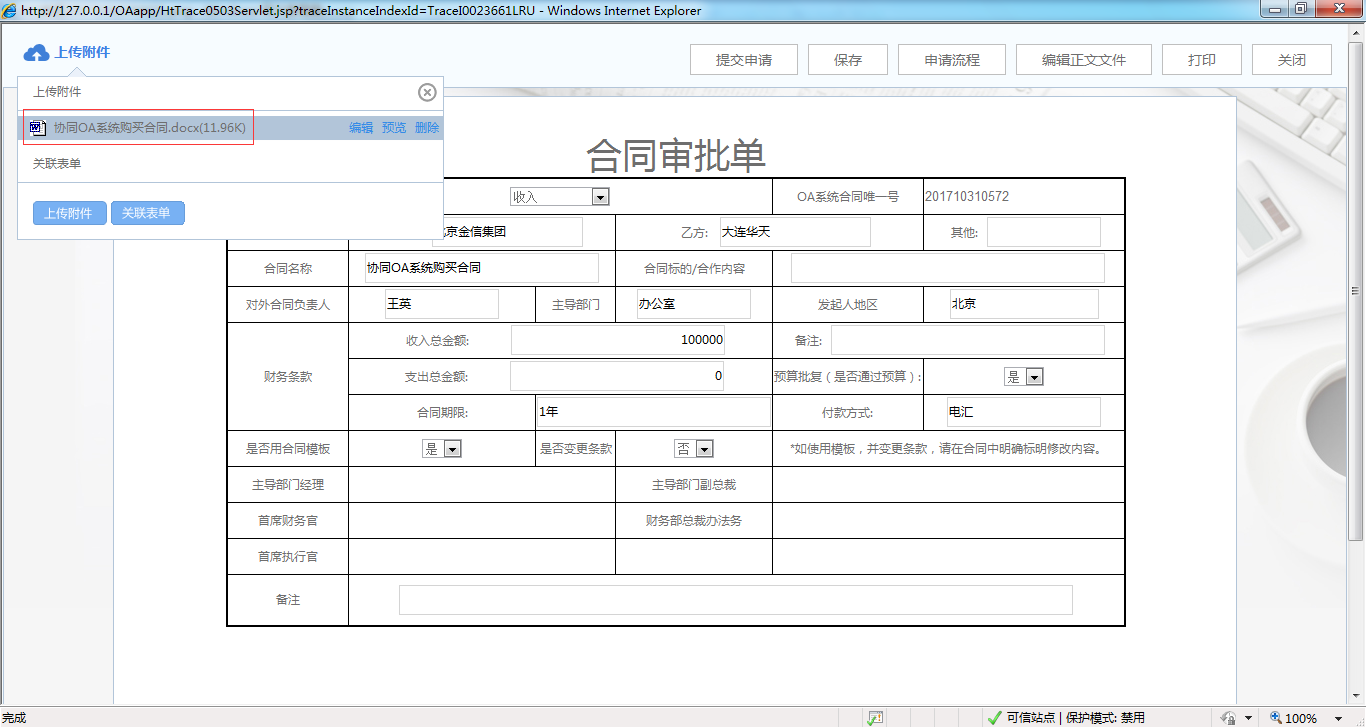Image resolution: width=1366 pixels, height=728 pixels.
Task: Click the 关联表单 button in the popup
Action: tap(147, 213)
